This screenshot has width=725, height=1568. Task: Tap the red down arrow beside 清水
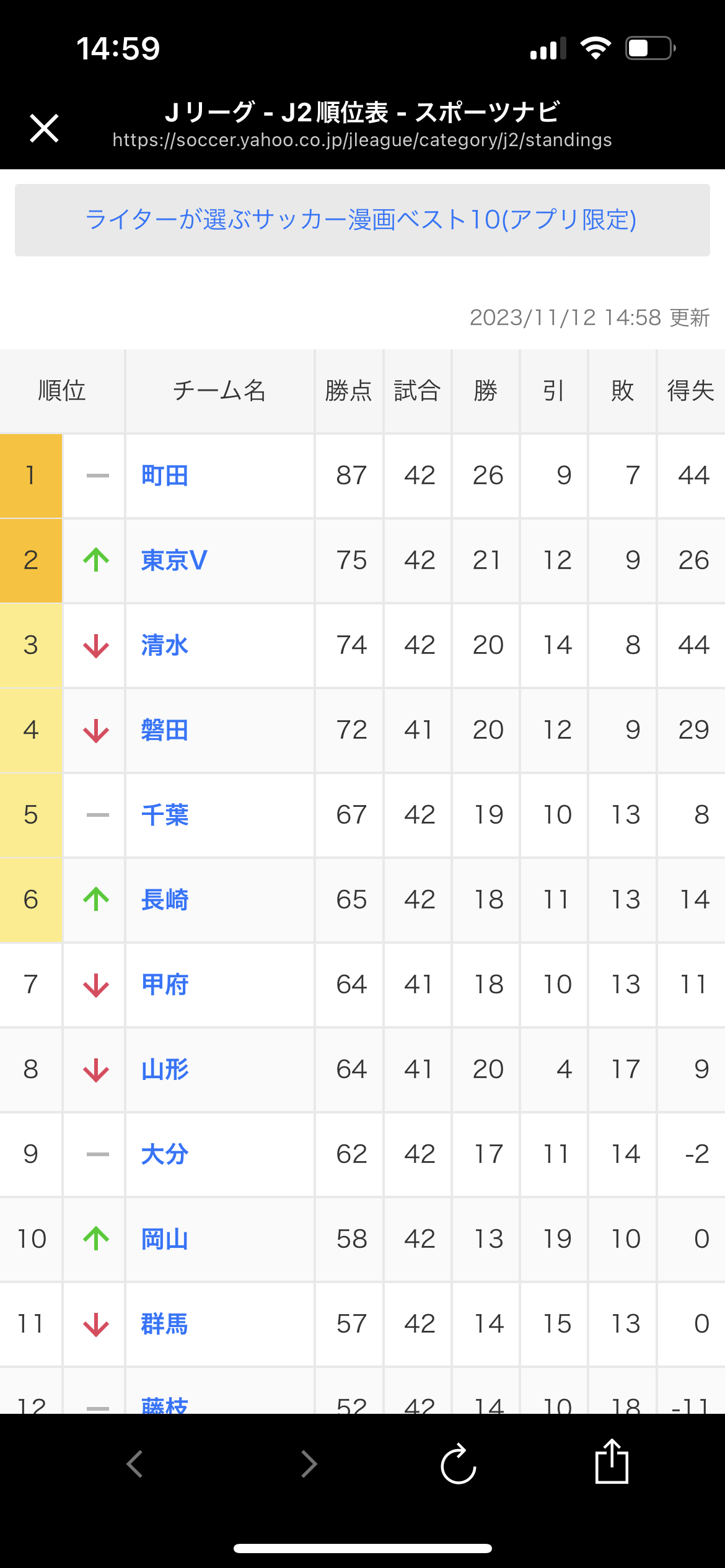[x=96, y=645]
